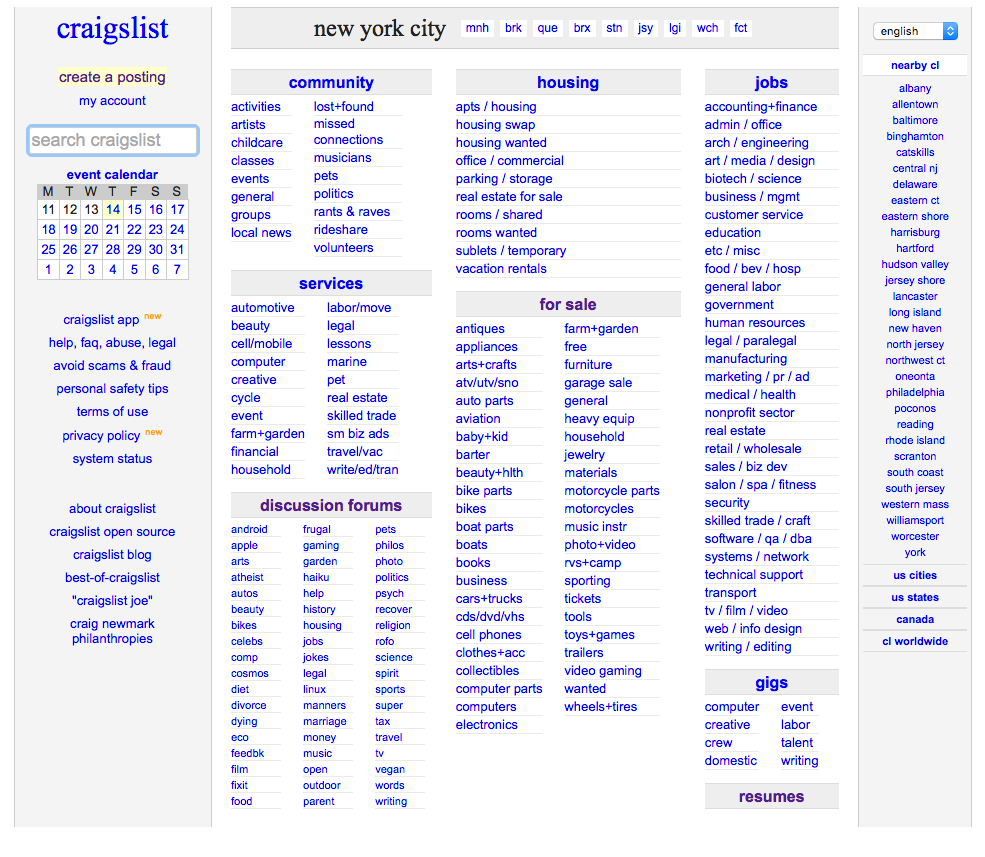
Task: Open rants & raves link
Action: (x=352, y=212)
